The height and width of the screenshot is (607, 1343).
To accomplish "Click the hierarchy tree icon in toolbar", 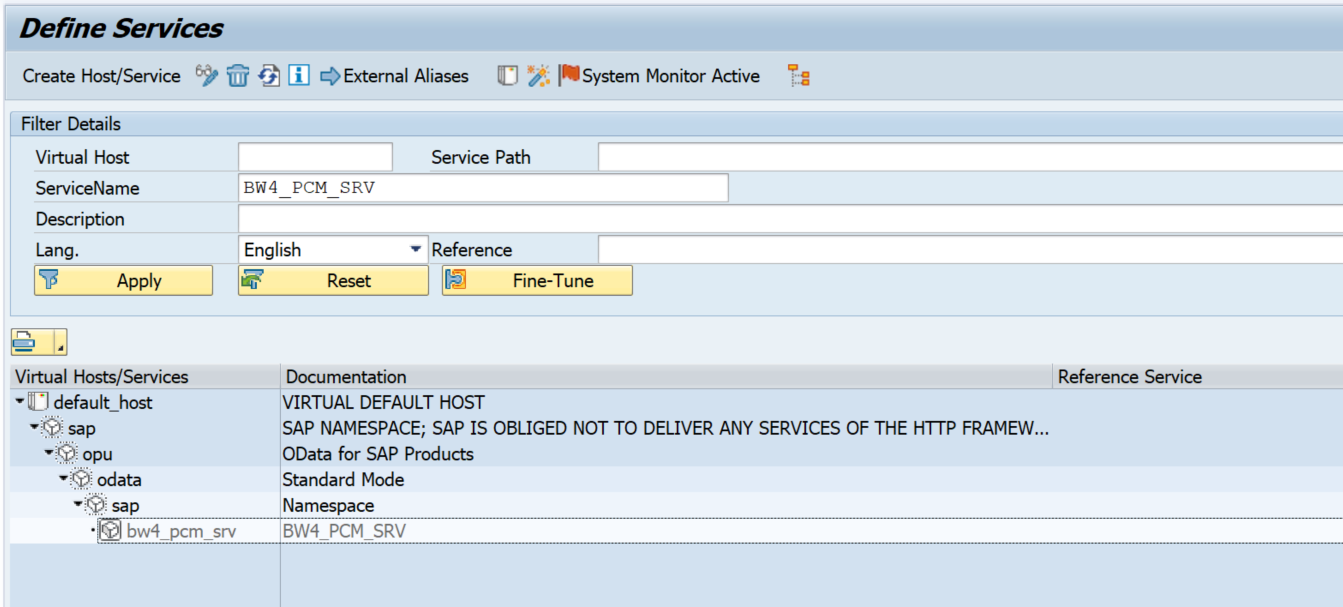I will pos(798,76).
